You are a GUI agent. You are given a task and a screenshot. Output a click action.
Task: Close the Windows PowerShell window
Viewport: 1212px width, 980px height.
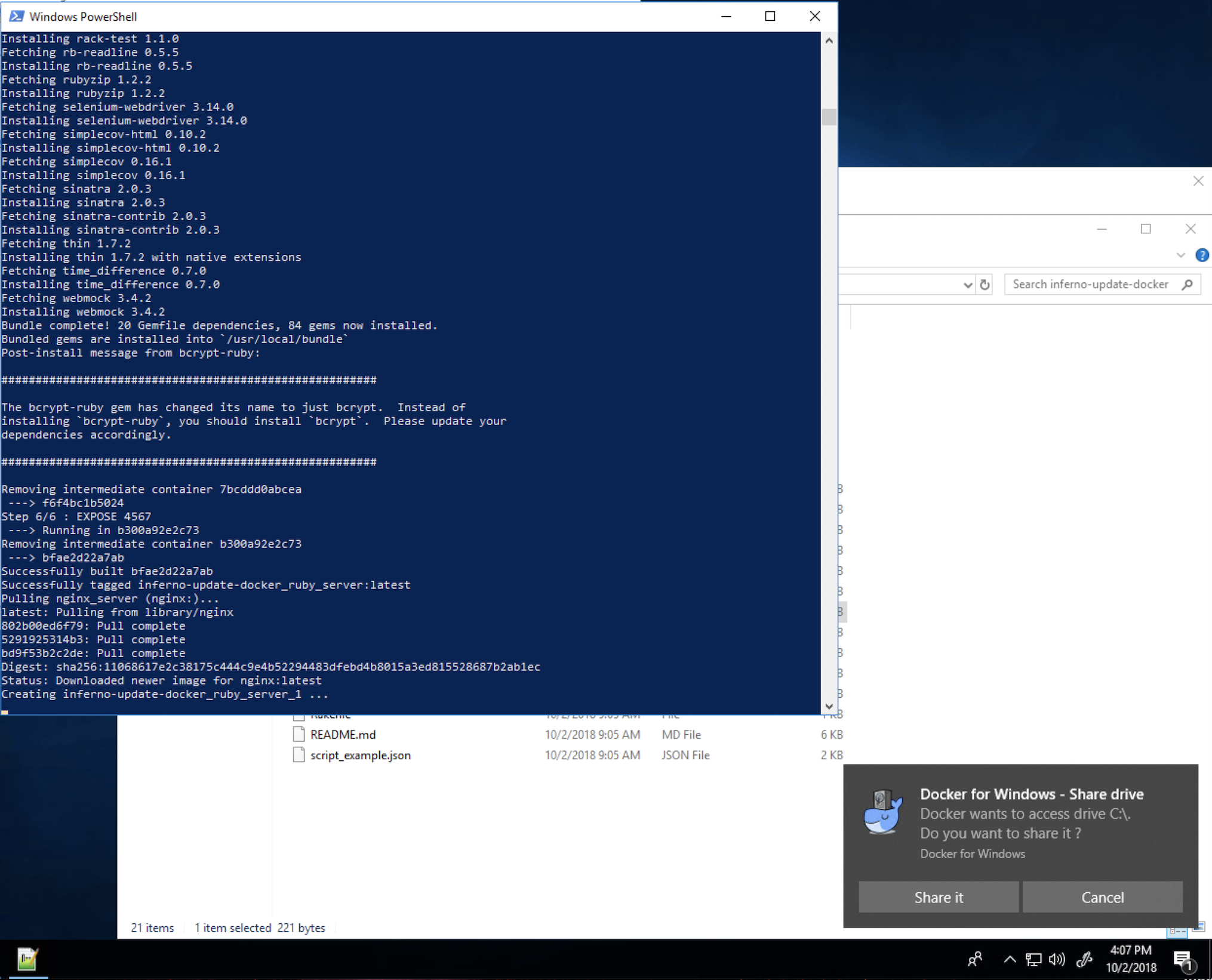coord(814,16)
